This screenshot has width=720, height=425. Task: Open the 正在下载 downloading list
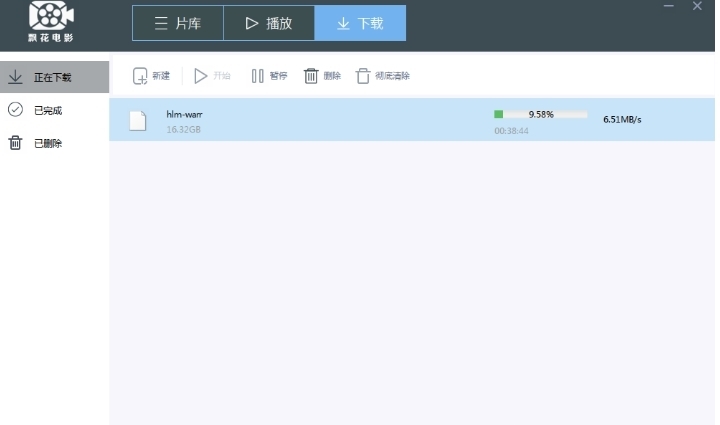(54, 77)
